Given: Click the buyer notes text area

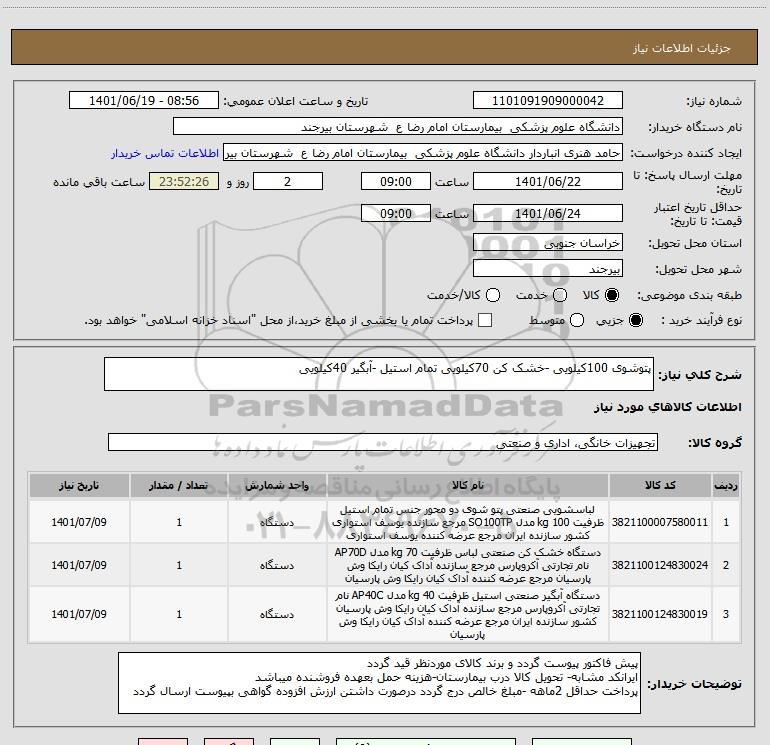Looking at the screenshot, I should 379,683.
